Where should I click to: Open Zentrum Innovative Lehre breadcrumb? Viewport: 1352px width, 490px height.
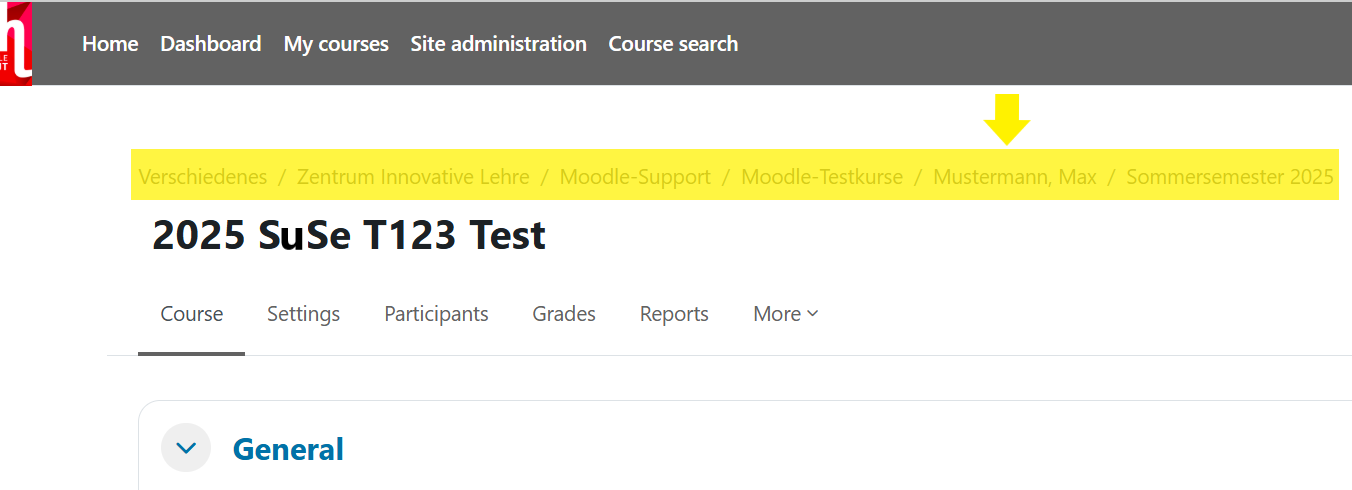click(x=413, y=177)
